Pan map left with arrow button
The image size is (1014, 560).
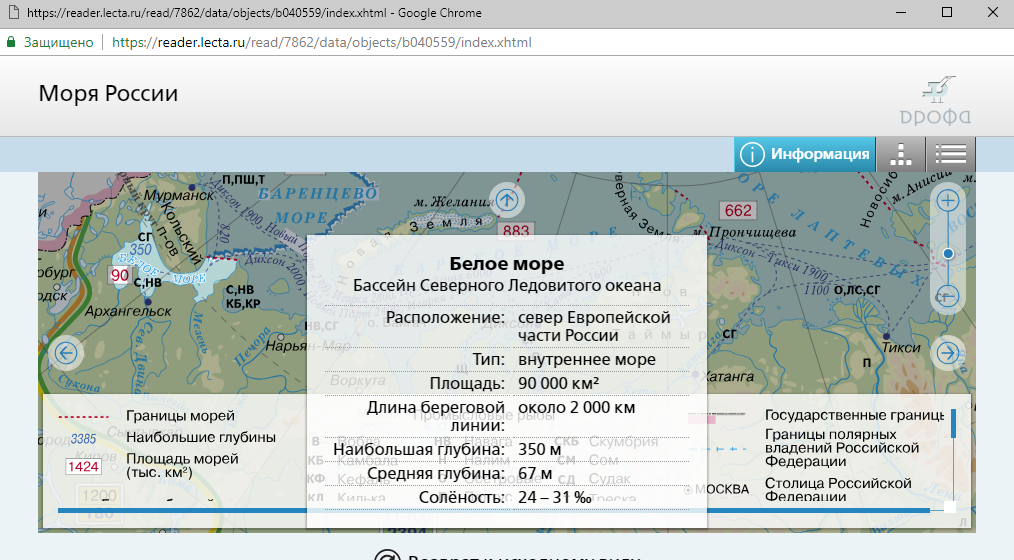pyautogui.click(x=66, y=353)
